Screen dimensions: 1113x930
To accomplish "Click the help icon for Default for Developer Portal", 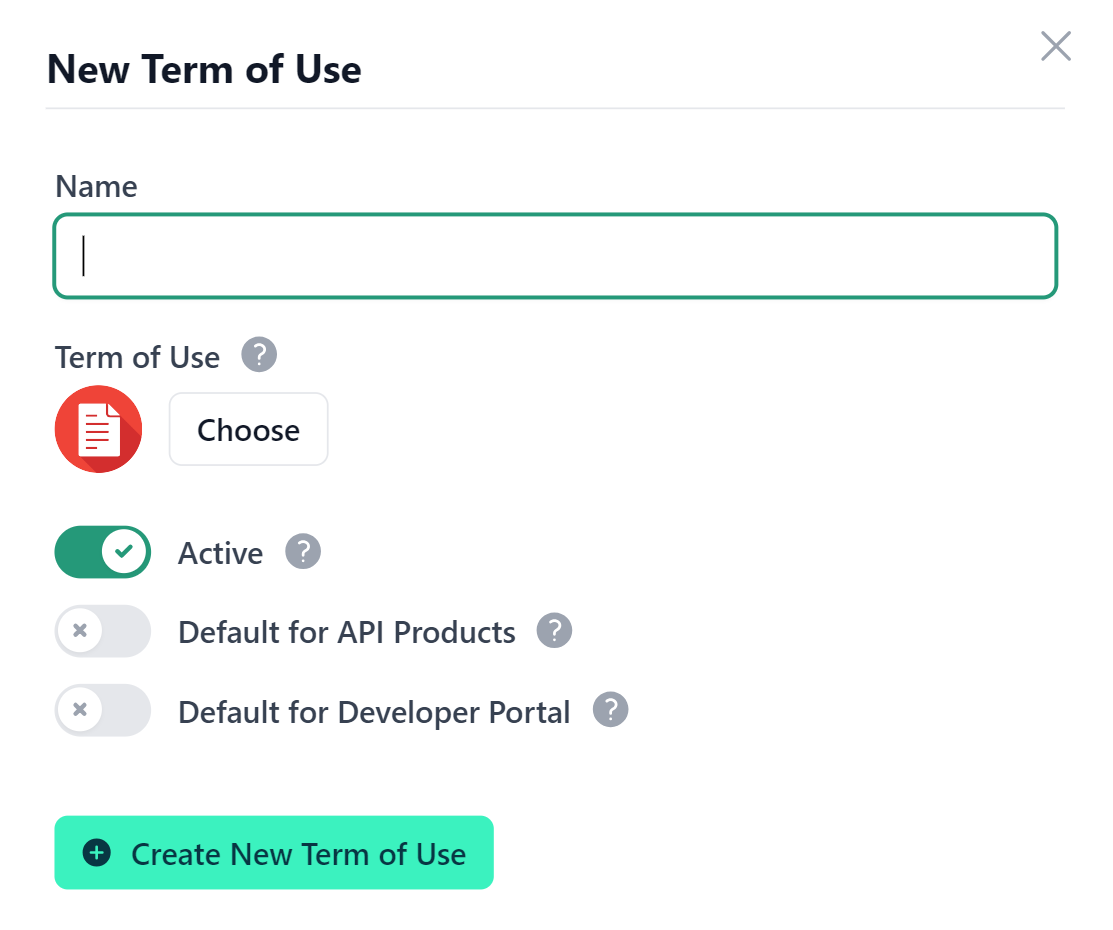I will point(609,710).
